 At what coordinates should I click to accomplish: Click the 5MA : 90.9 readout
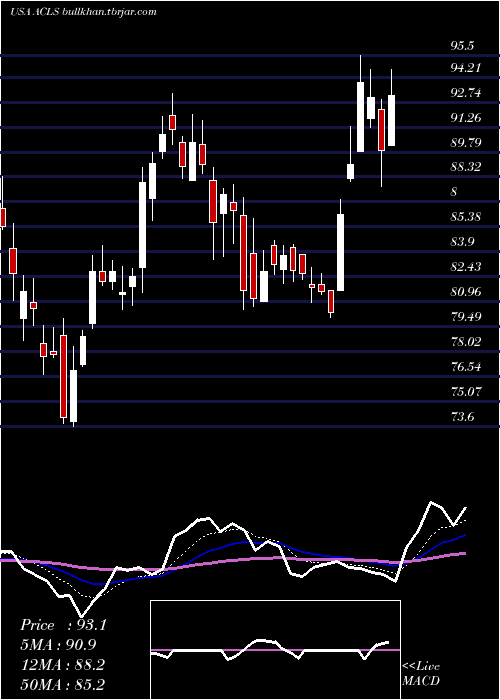[58, 645]
